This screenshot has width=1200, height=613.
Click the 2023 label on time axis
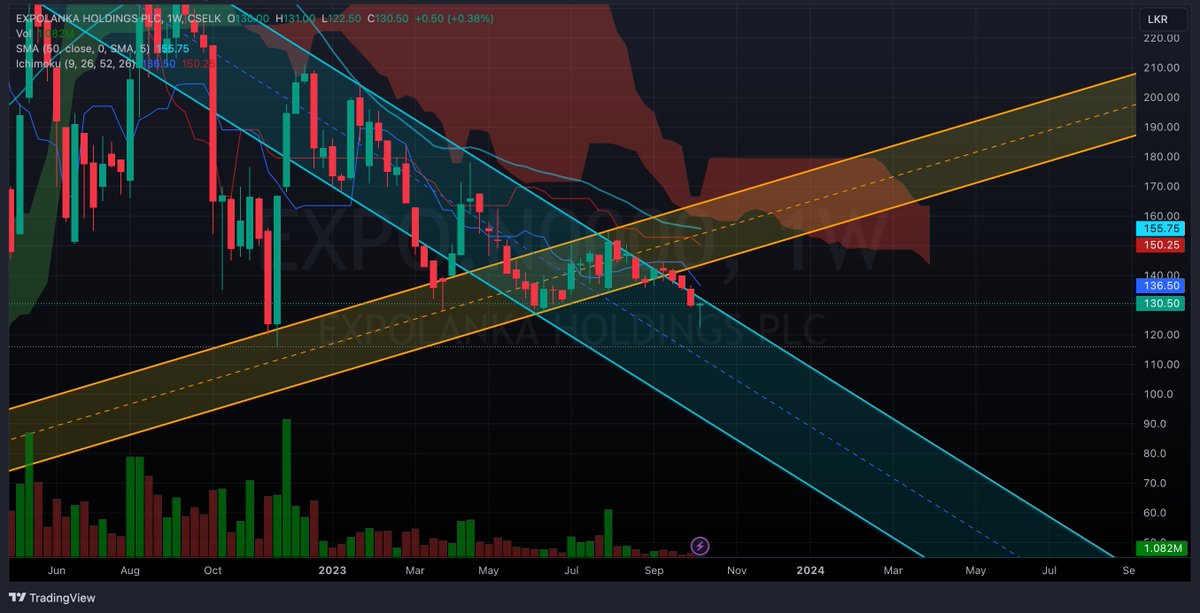330,570
